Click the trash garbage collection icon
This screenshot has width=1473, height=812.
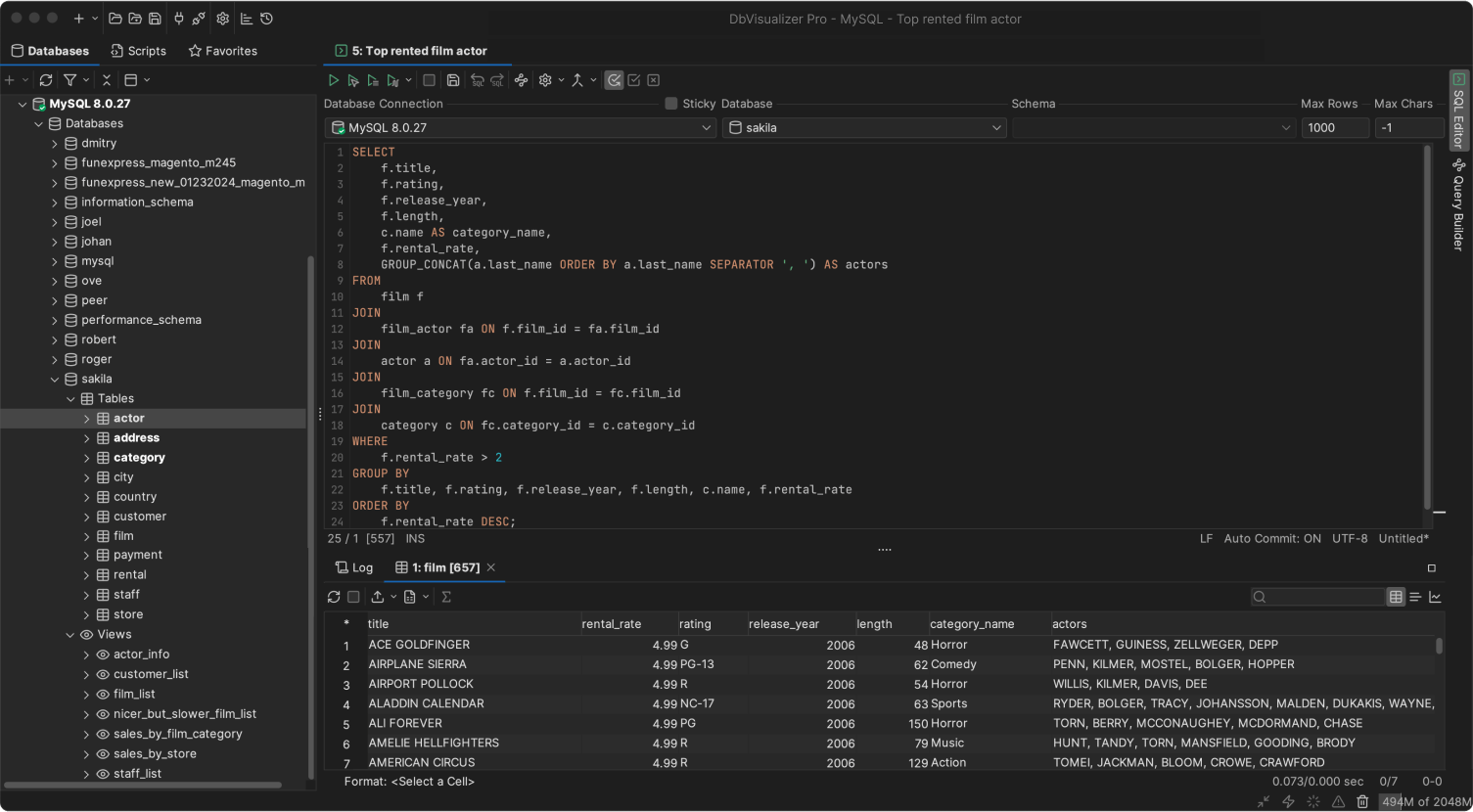click(x=1362, y=802)
